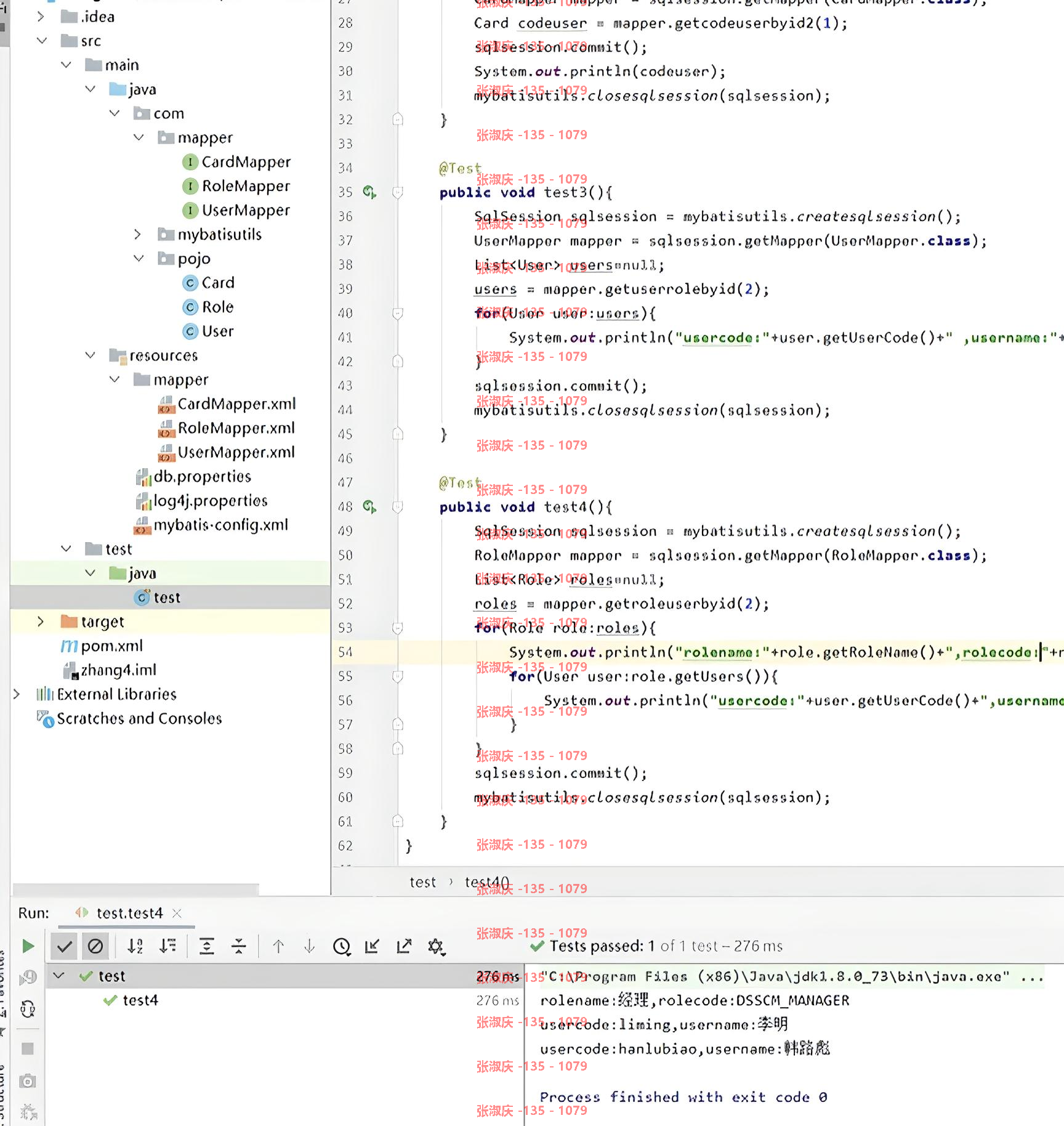Expand External Libraries node

click(17, 694)
